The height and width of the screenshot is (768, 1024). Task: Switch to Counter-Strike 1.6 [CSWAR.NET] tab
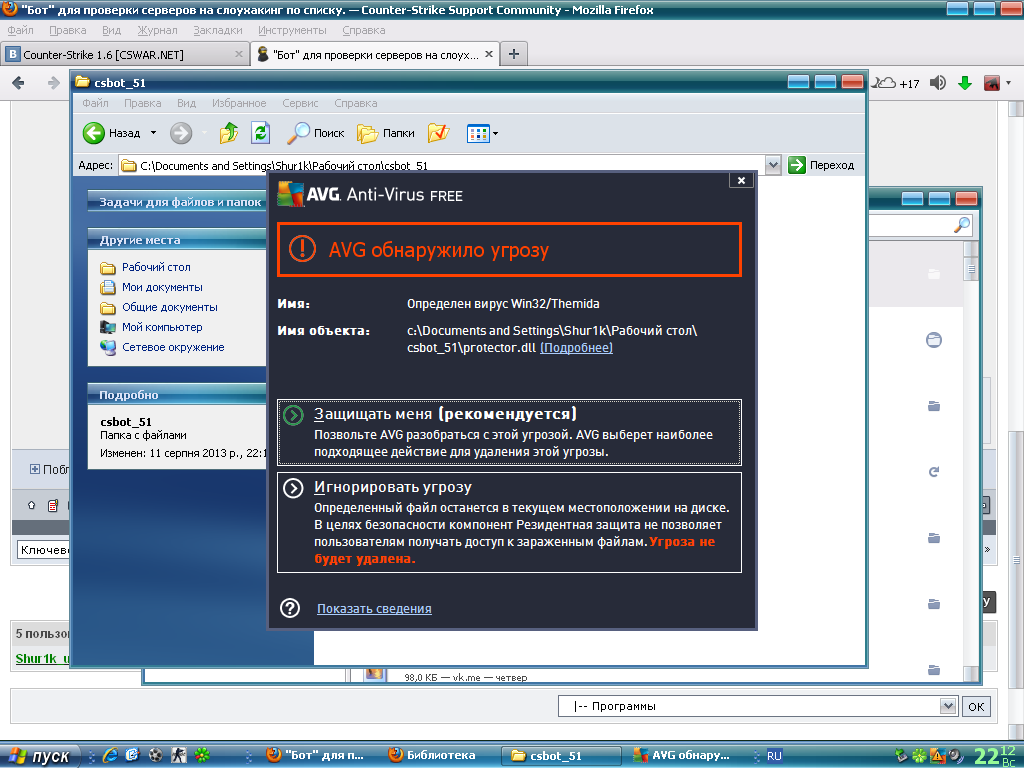pyautogui.click(x=125, y=54)
